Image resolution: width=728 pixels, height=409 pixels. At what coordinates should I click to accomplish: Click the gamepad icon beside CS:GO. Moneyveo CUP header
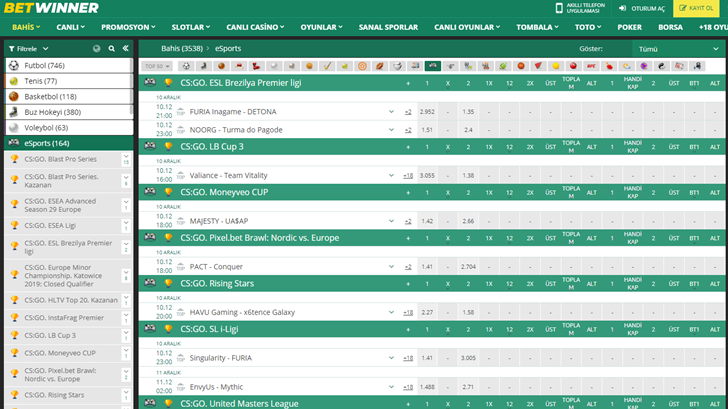tap(150, 191)
